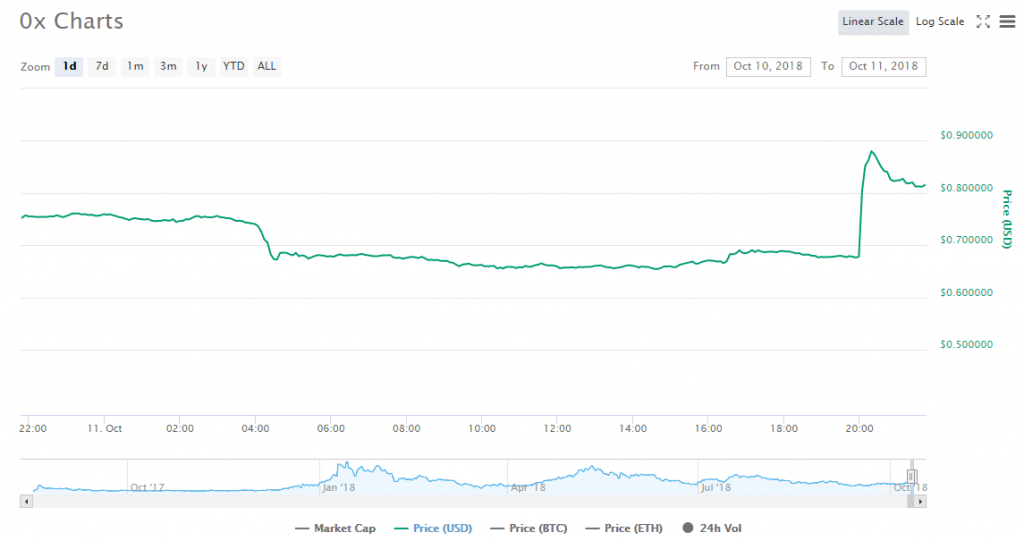Viewport: 1024px width, 541px height.
Task: Select 1y zoom period
Action: coord(201,66)
